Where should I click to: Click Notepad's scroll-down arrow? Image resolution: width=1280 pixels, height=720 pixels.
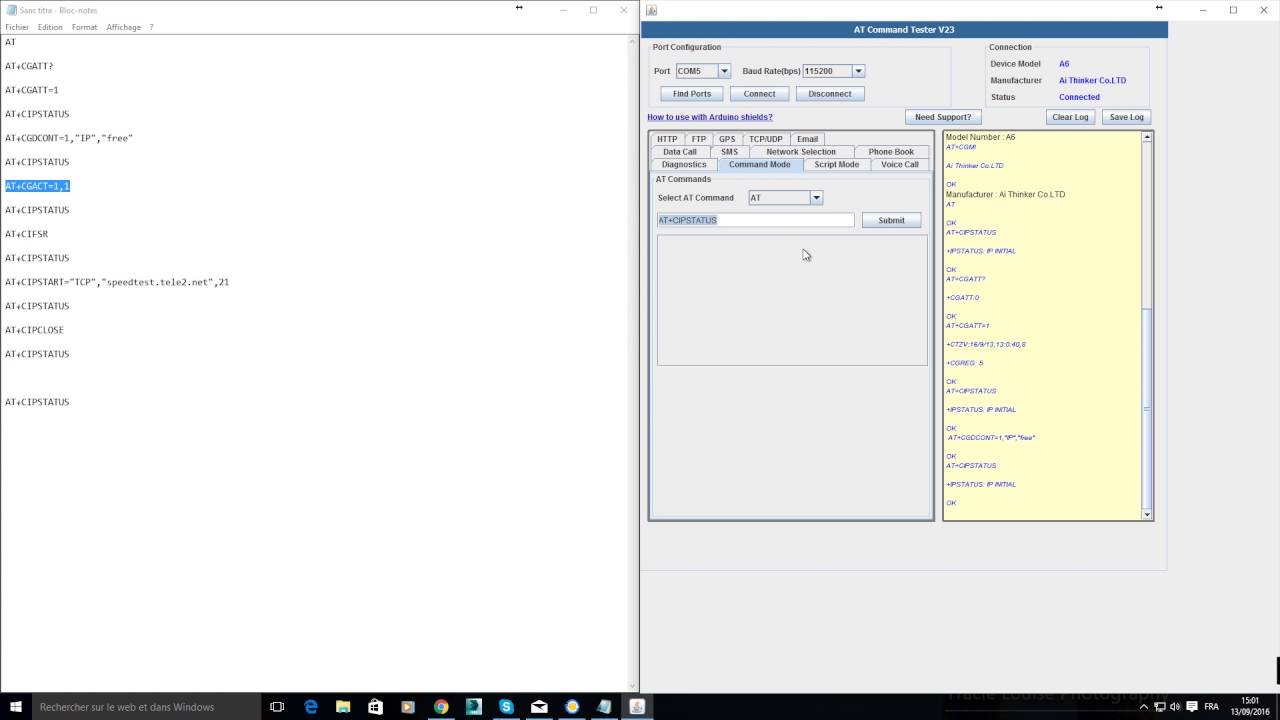click(x=633, y=687)
